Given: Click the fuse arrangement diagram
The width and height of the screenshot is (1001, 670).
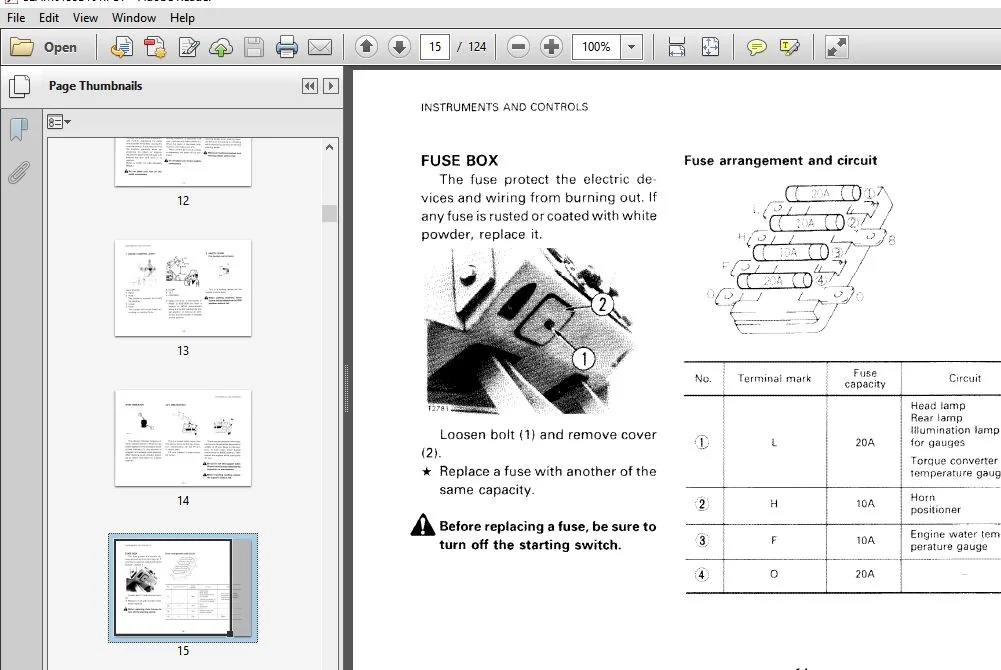Looking at the screenshot, I should [x=802, y=259].
